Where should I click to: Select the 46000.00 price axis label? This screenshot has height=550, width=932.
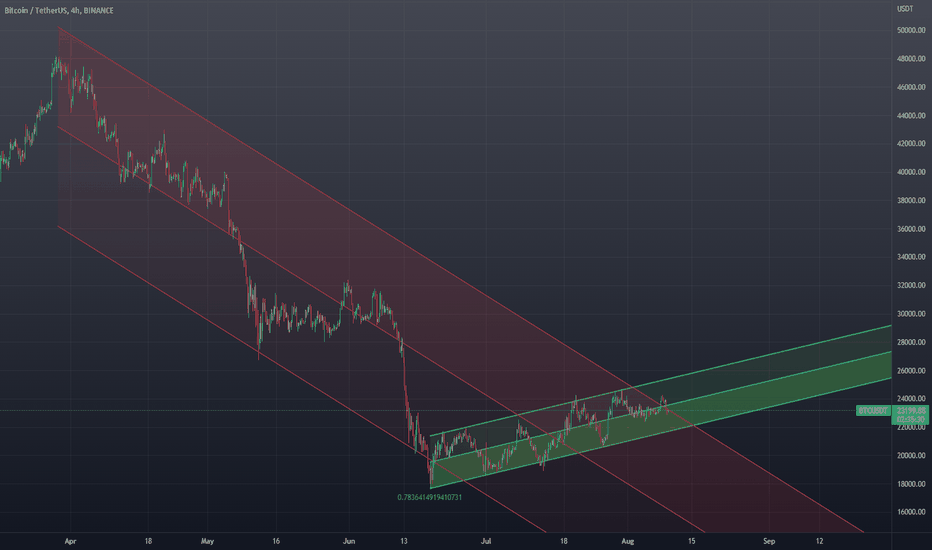coord(911,87)
